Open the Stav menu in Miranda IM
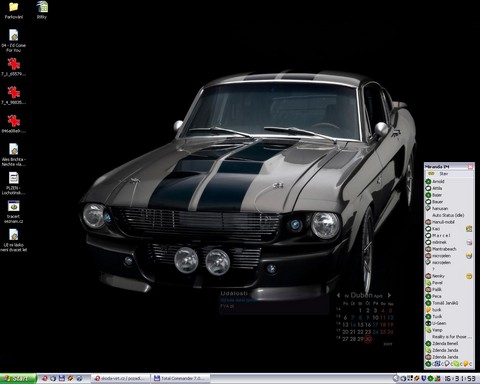480x384 pixels. (x=444, y=174)
